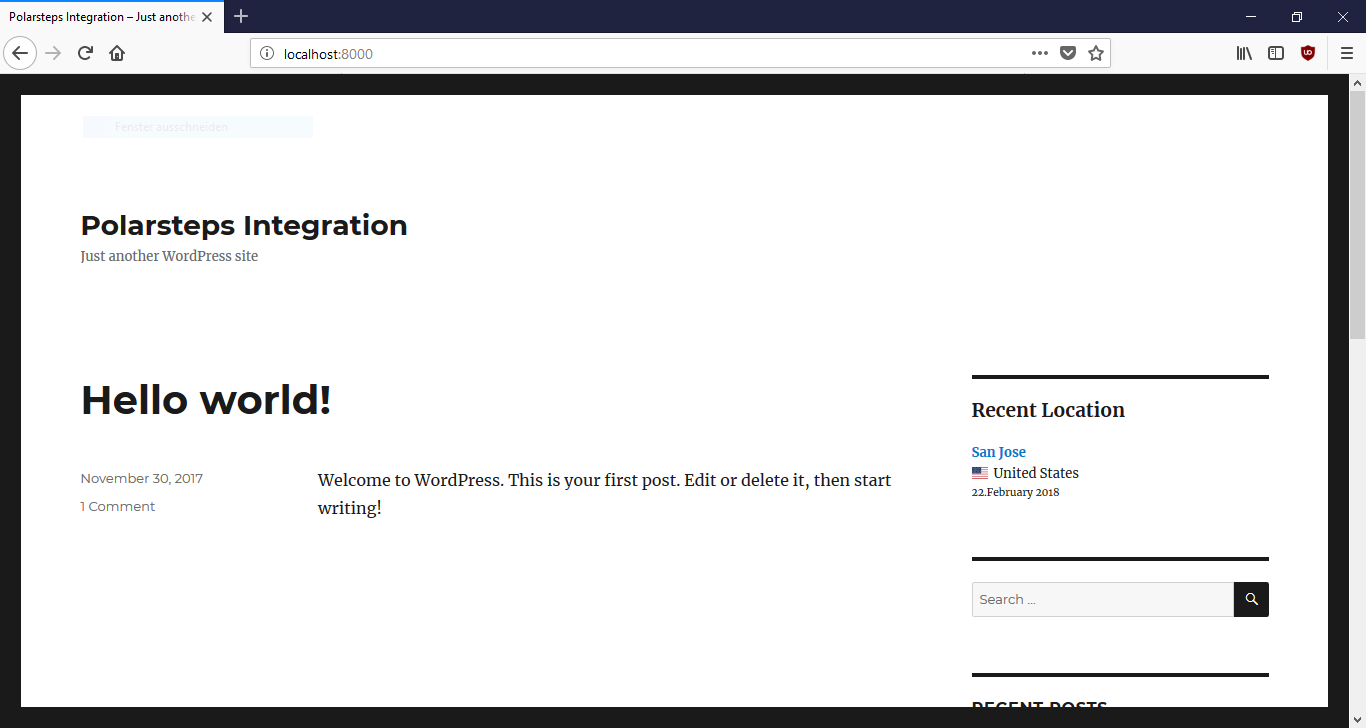Open the Library bookmarks icon

pyautogui.click(x=1244, y=54)
